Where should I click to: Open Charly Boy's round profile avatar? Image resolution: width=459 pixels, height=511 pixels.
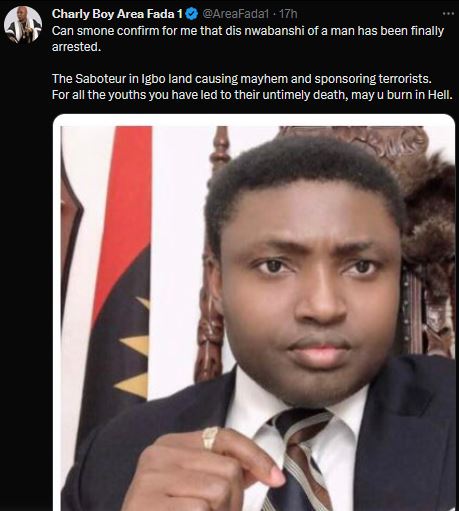pos(23,25)
